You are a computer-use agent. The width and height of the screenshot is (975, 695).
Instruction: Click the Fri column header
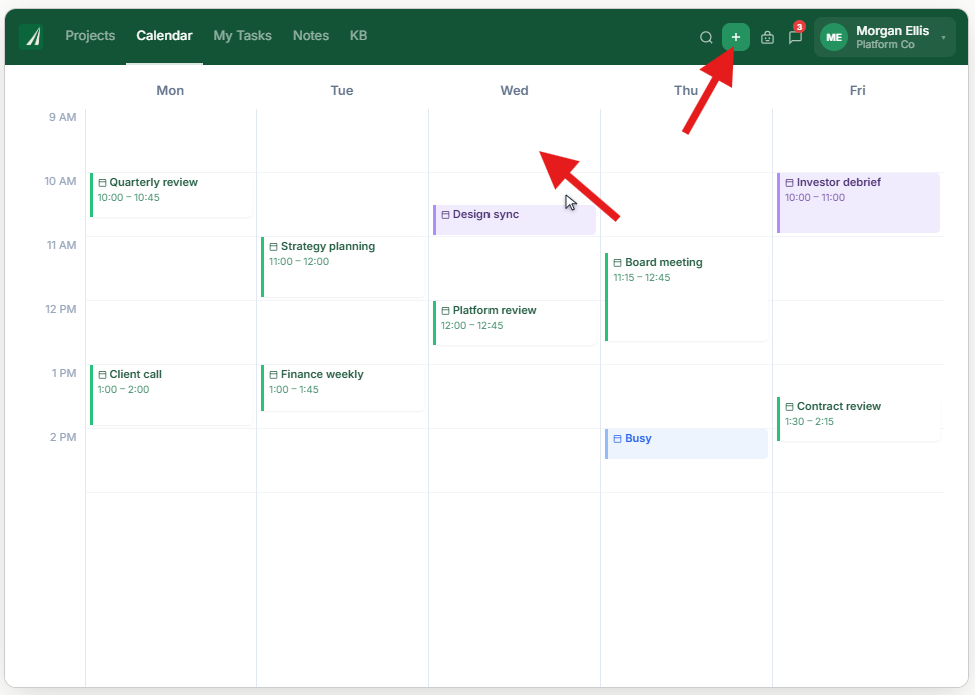click(x=857, y=90)
